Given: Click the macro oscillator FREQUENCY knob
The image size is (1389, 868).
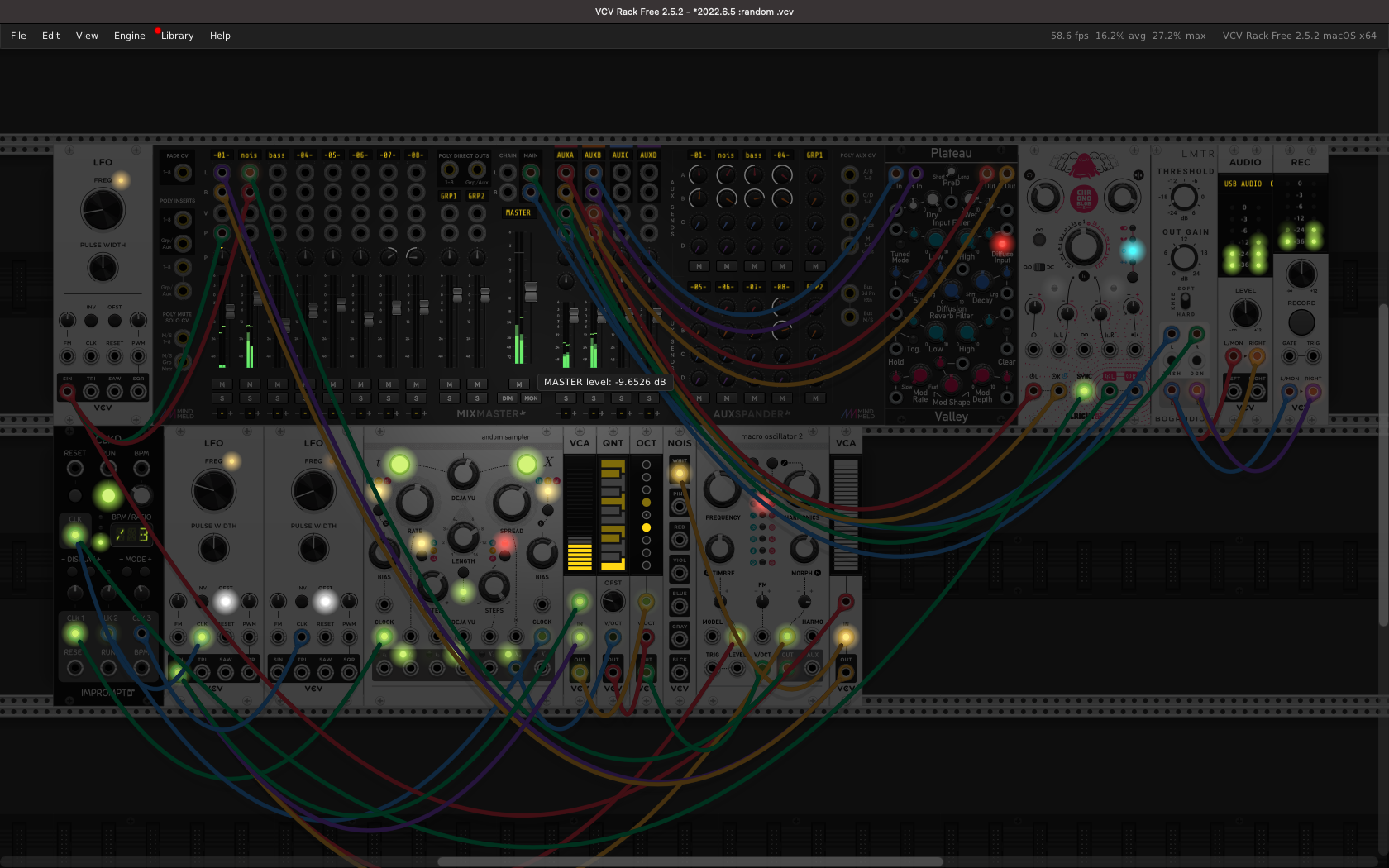Looking at the screenshot, I should (x=723, y=489).
